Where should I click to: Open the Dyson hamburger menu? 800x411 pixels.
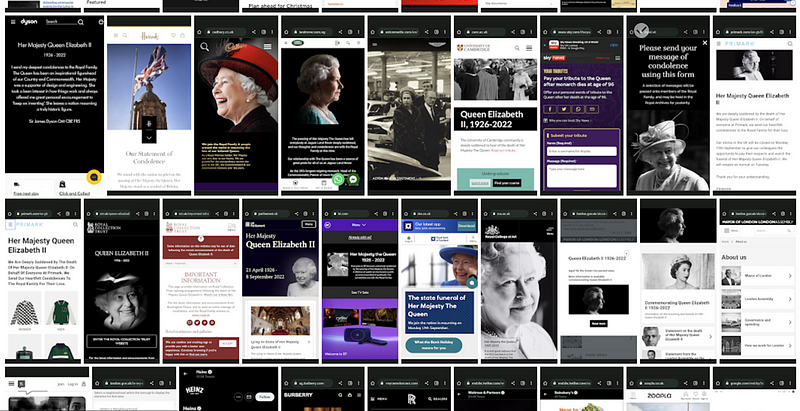(13, 22)
